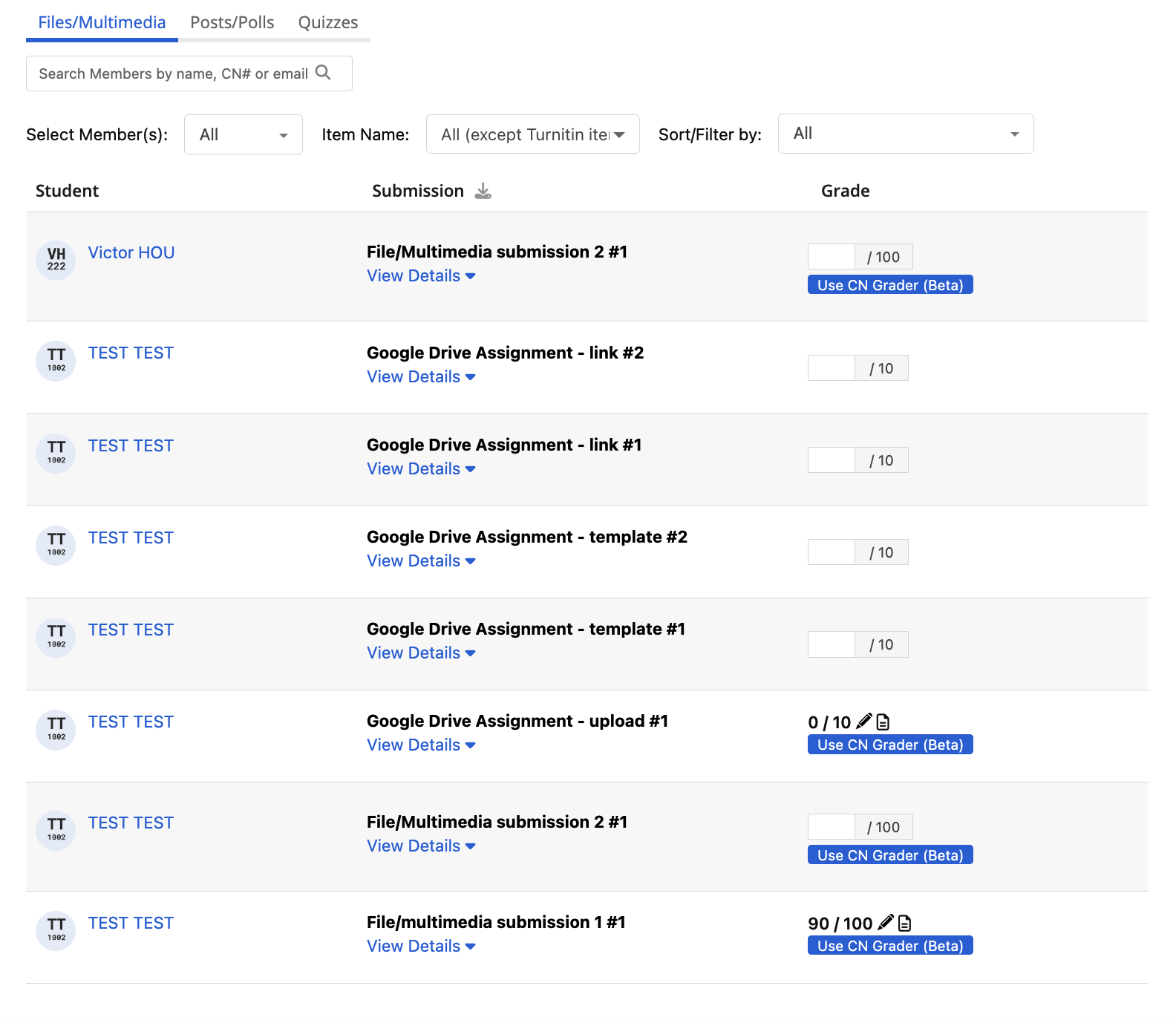Expand View Details for File/multimedia submission 1
Image resolution: width=1176 pixels, height=1023 pixels.
coord(421,946)
